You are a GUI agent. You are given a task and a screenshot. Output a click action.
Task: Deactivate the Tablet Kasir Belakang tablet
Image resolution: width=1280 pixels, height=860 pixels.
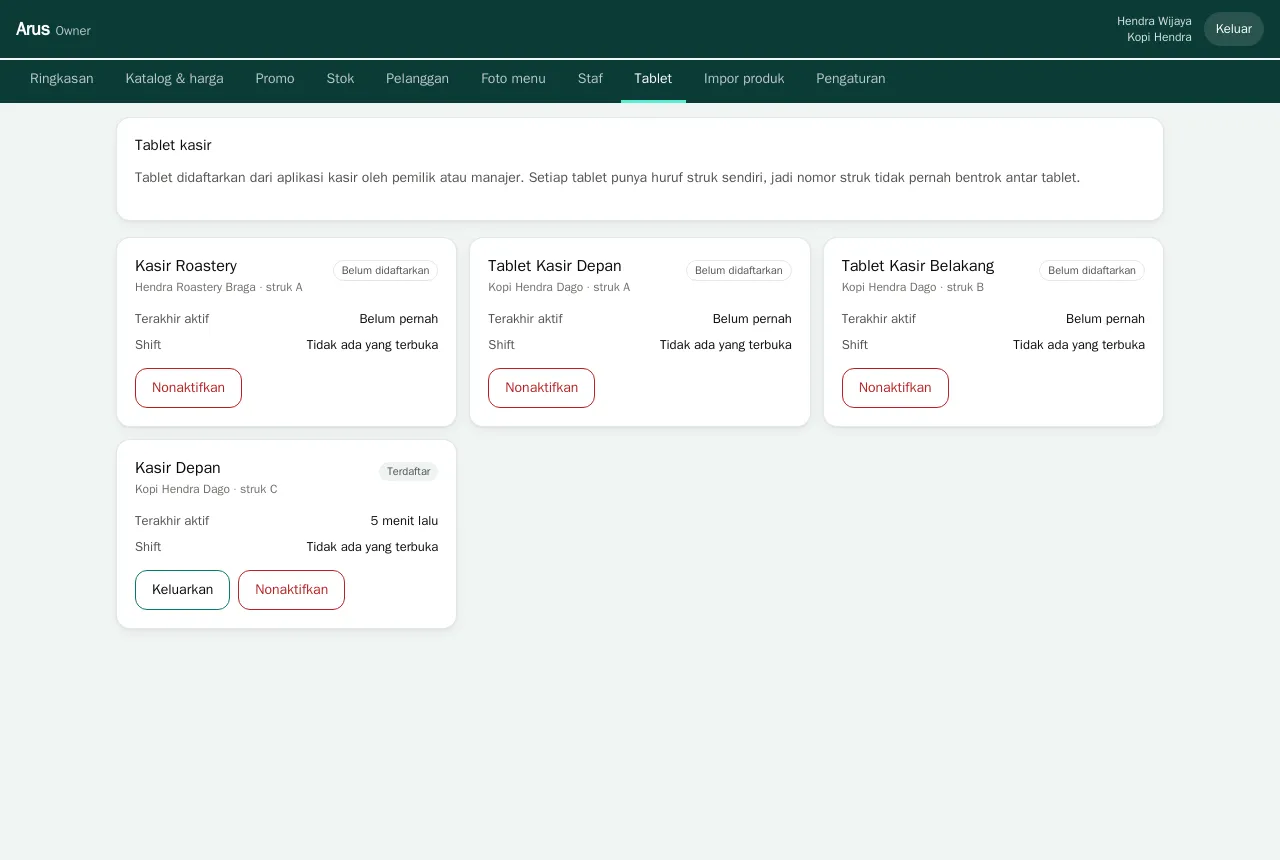pos(895,388)
